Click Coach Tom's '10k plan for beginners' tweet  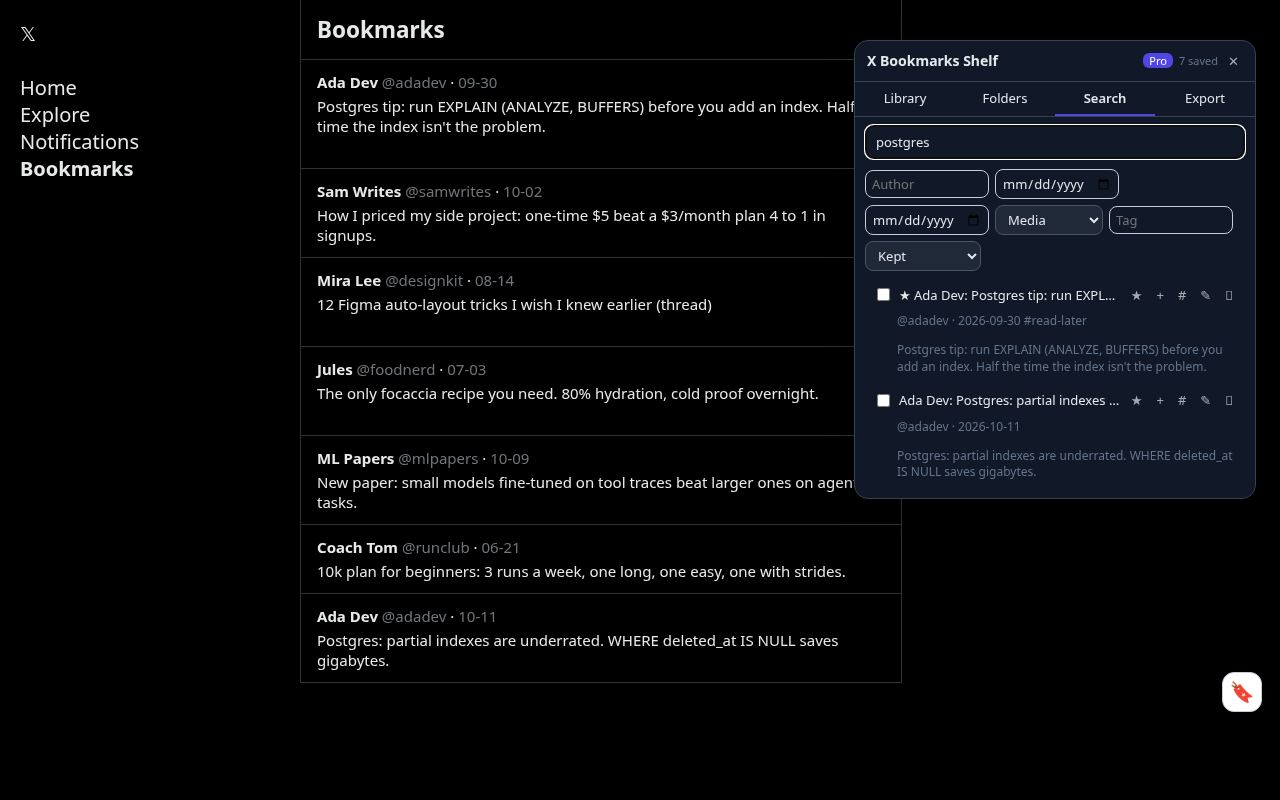point(581,572)
